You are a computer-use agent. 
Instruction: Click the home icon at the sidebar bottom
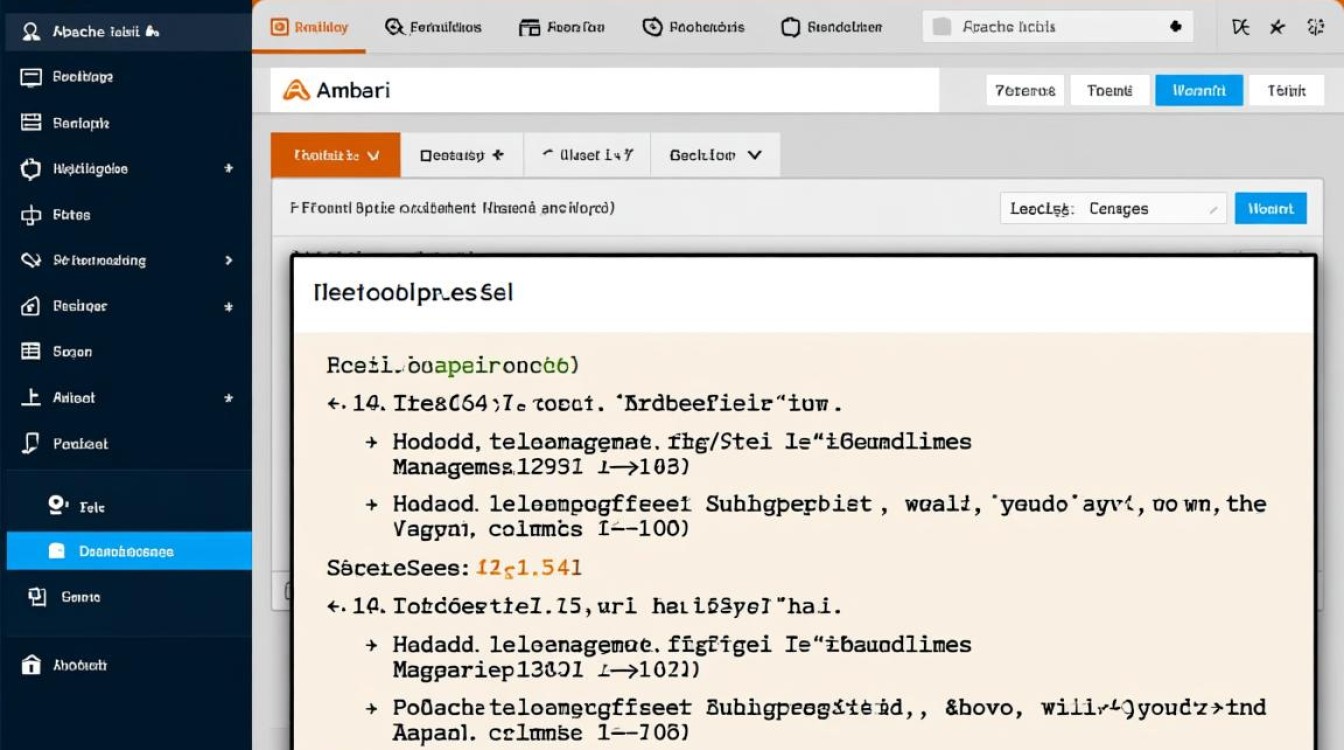[x=31, y=665]
